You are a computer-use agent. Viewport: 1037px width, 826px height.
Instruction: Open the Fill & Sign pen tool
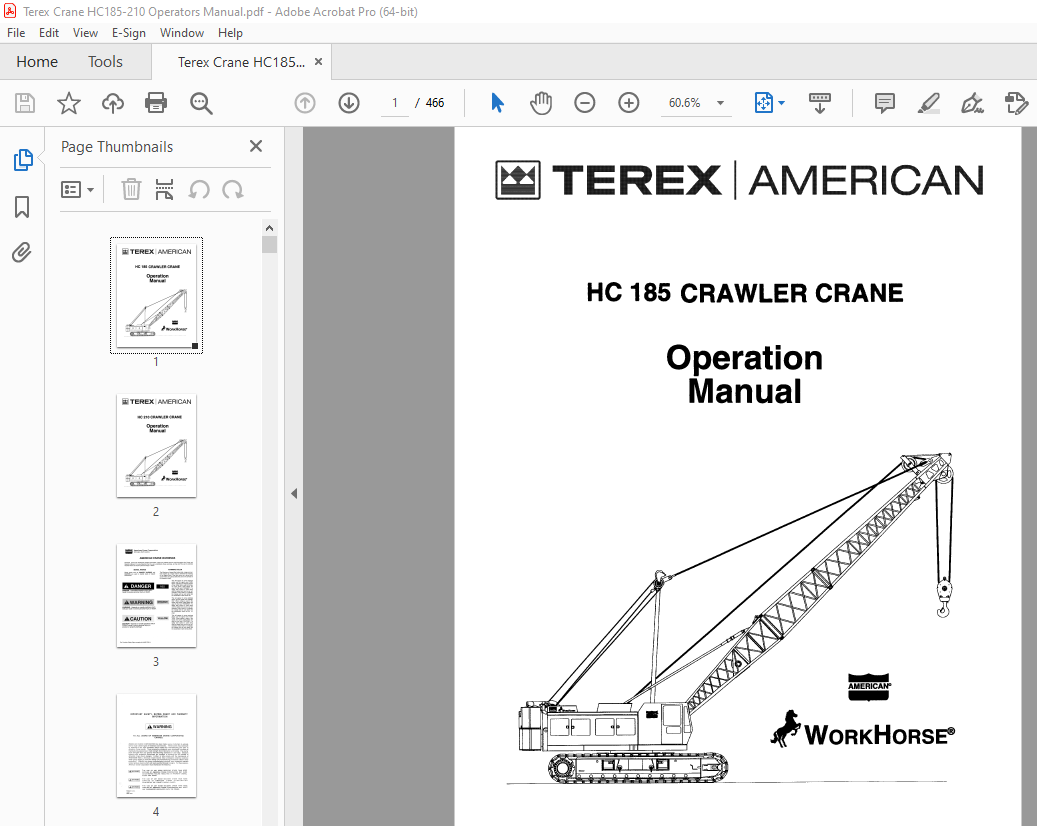tap(972, 103)
